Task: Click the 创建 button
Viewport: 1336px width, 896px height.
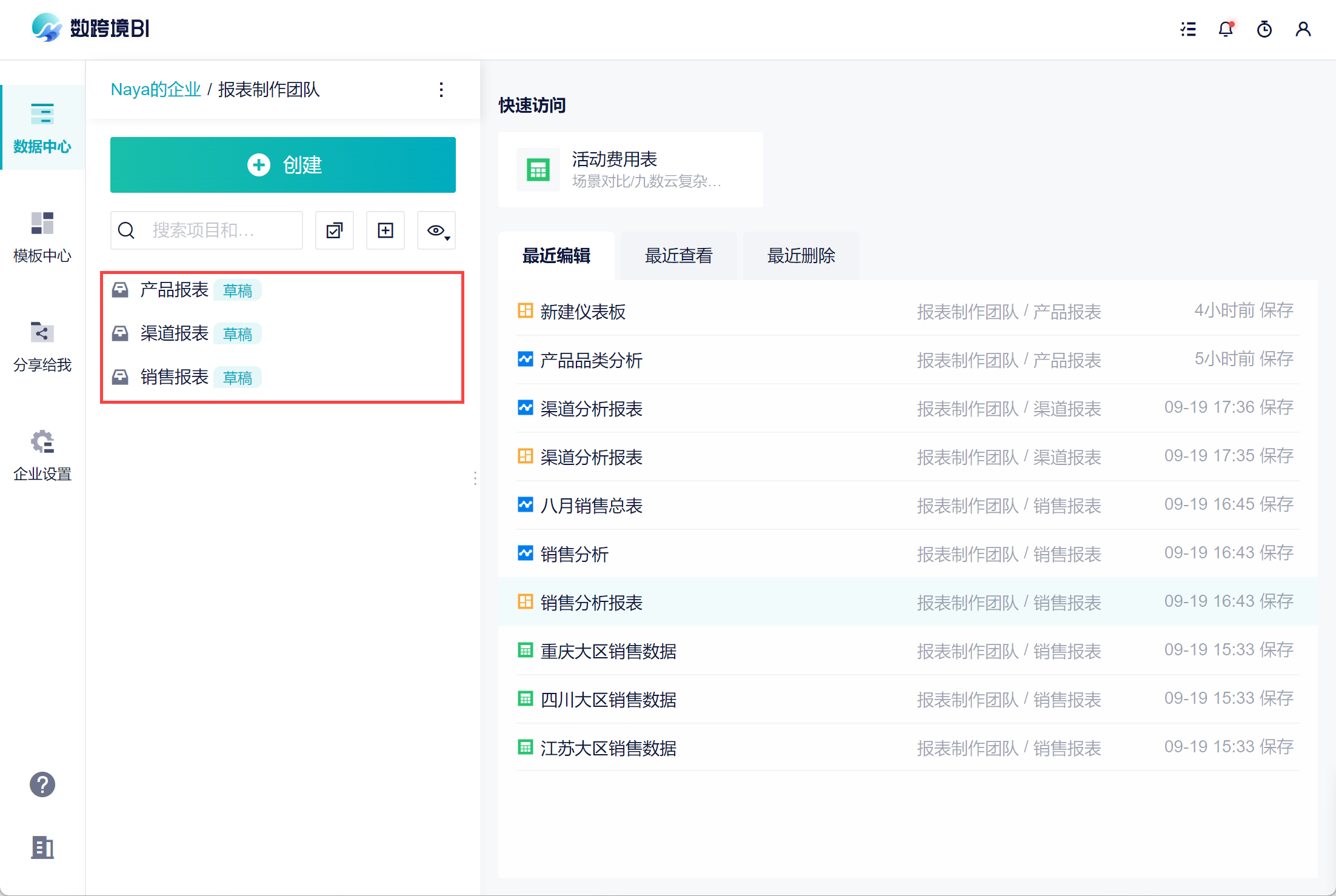Action: [x=283, y=165]
